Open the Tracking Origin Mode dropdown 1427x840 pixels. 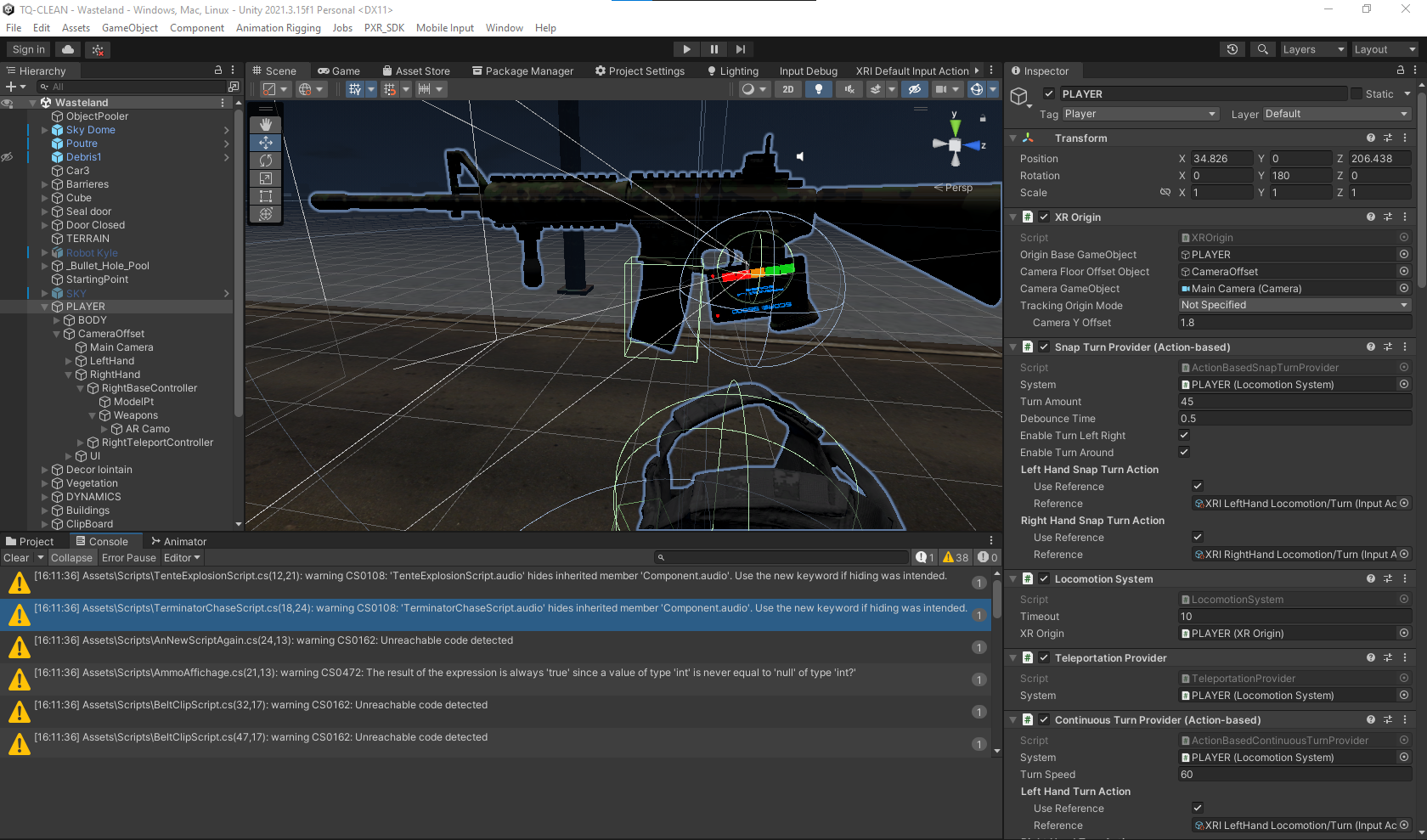point(1294,306)
